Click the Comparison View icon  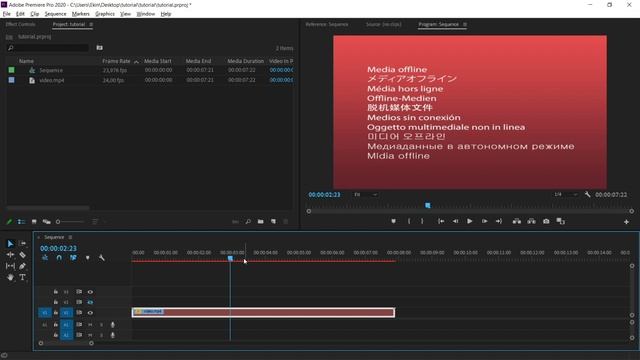[561, 221]
